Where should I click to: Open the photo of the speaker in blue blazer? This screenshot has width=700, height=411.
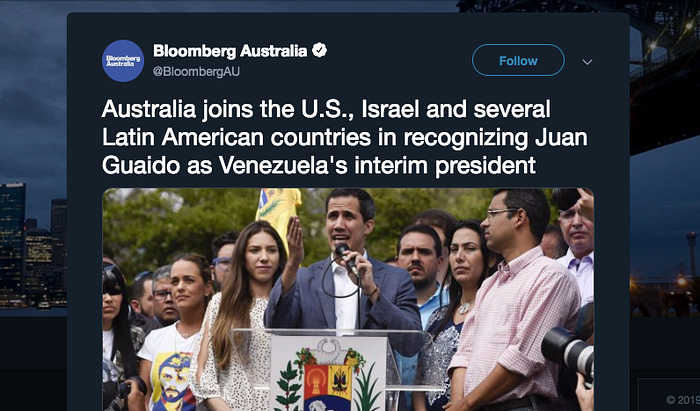[348, 299]
